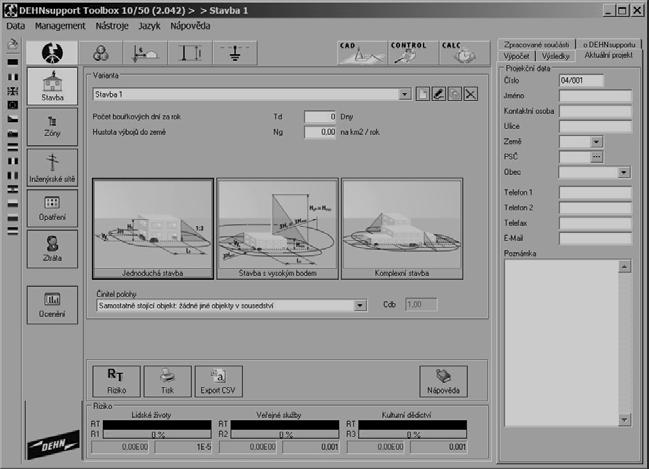Click the Poznámka scrollbar down arrow
This screenshot has width=649, height=469.
click(625, 420)
